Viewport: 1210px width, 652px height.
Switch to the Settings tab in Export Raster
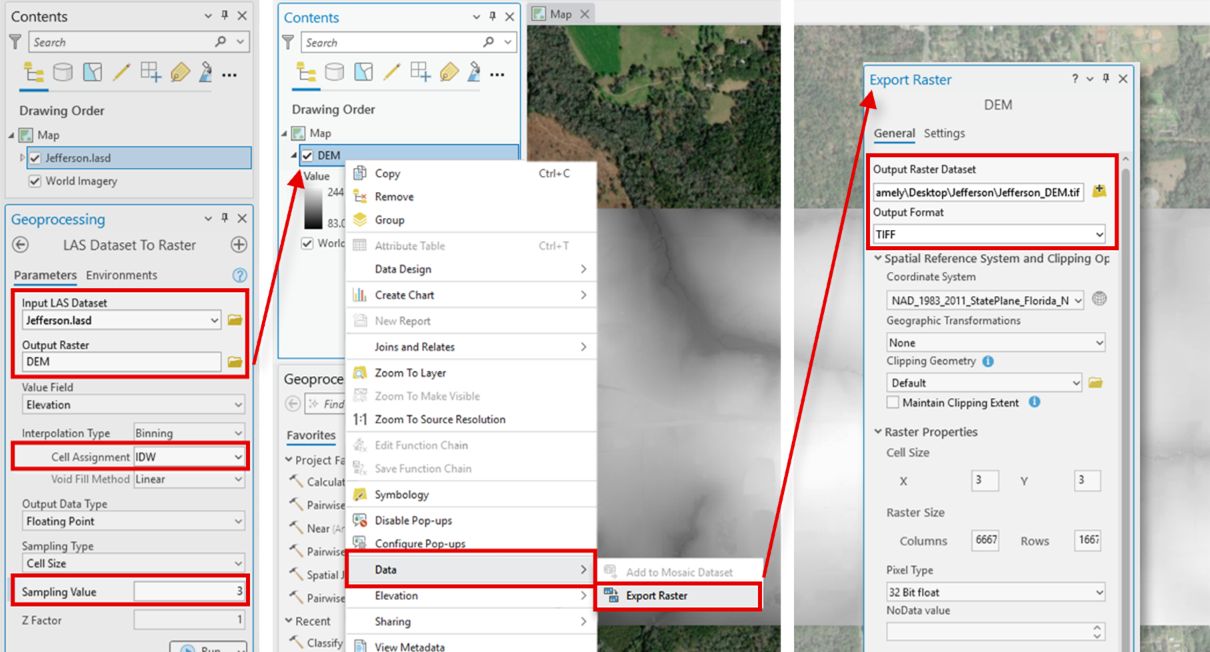point(944,133)
